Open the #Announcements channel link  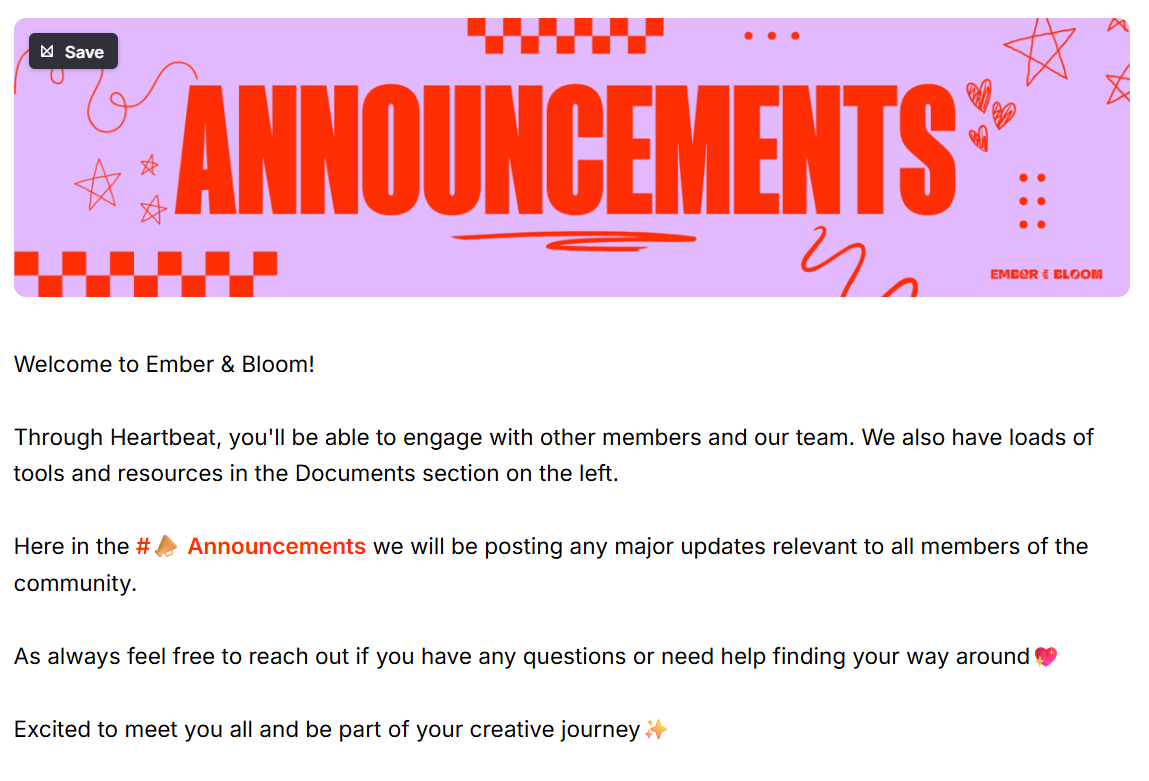pyautogui.click(x=276, y=547)
